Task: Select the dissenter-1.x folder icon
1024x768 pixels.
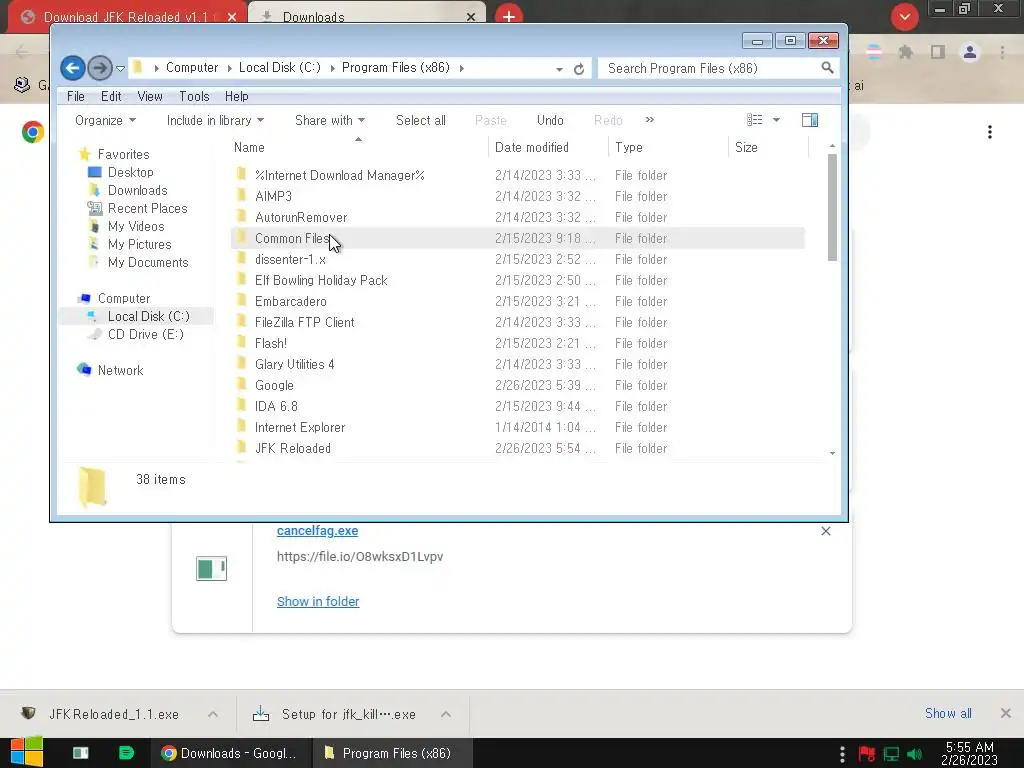Action: point(242,259)
